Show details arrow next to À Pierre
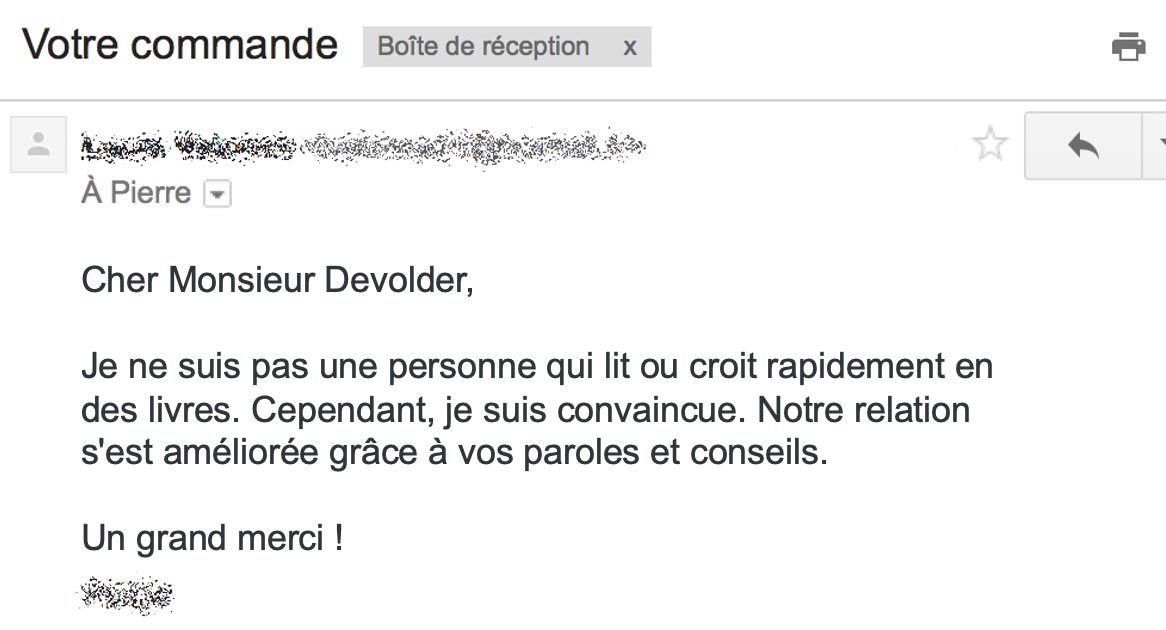This screenshot has height=630, width=1166. (x=217, y=194)
